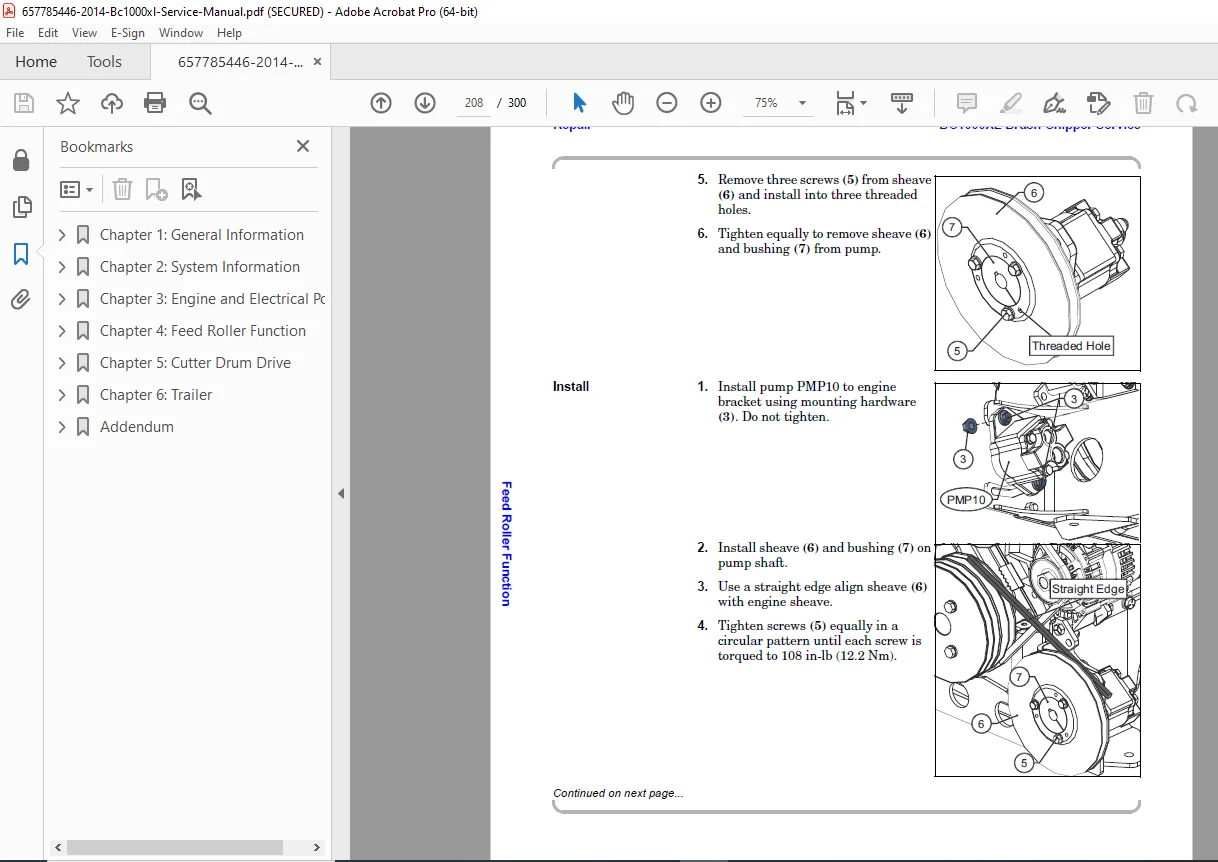The height and width of the screenshot is (862, 1218).
Task: Open the zoom percentage dropdown
Action: 802,103
